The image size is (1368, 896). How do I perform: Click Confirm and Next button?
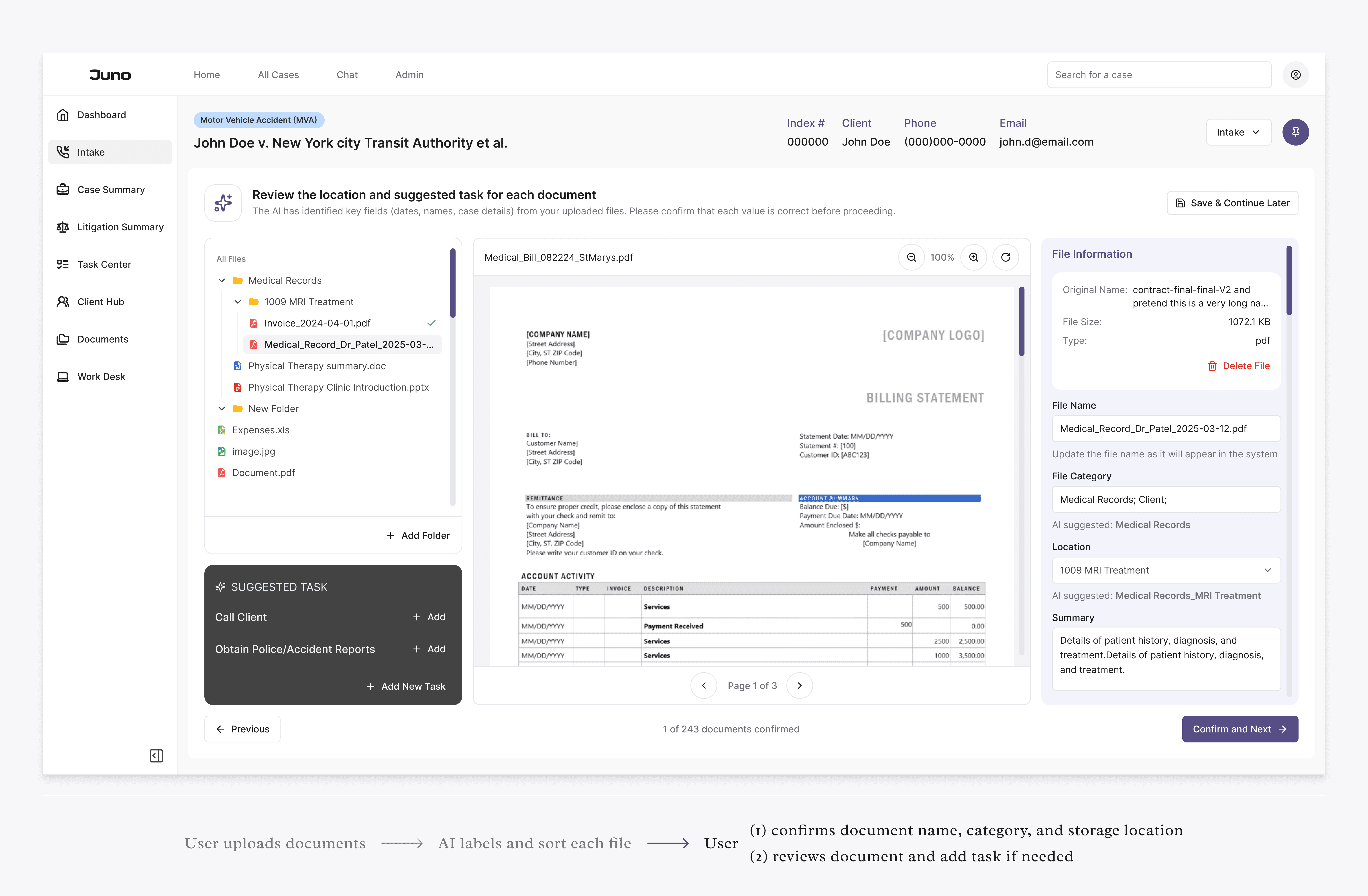1240,729
